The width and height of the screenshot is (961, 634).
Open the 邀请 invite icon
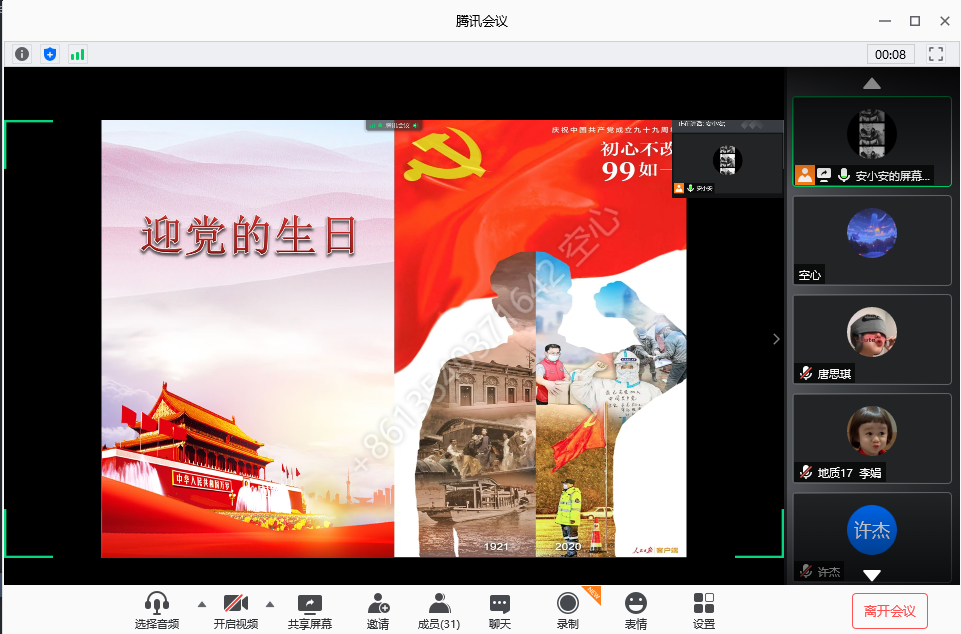click(378, 610)
